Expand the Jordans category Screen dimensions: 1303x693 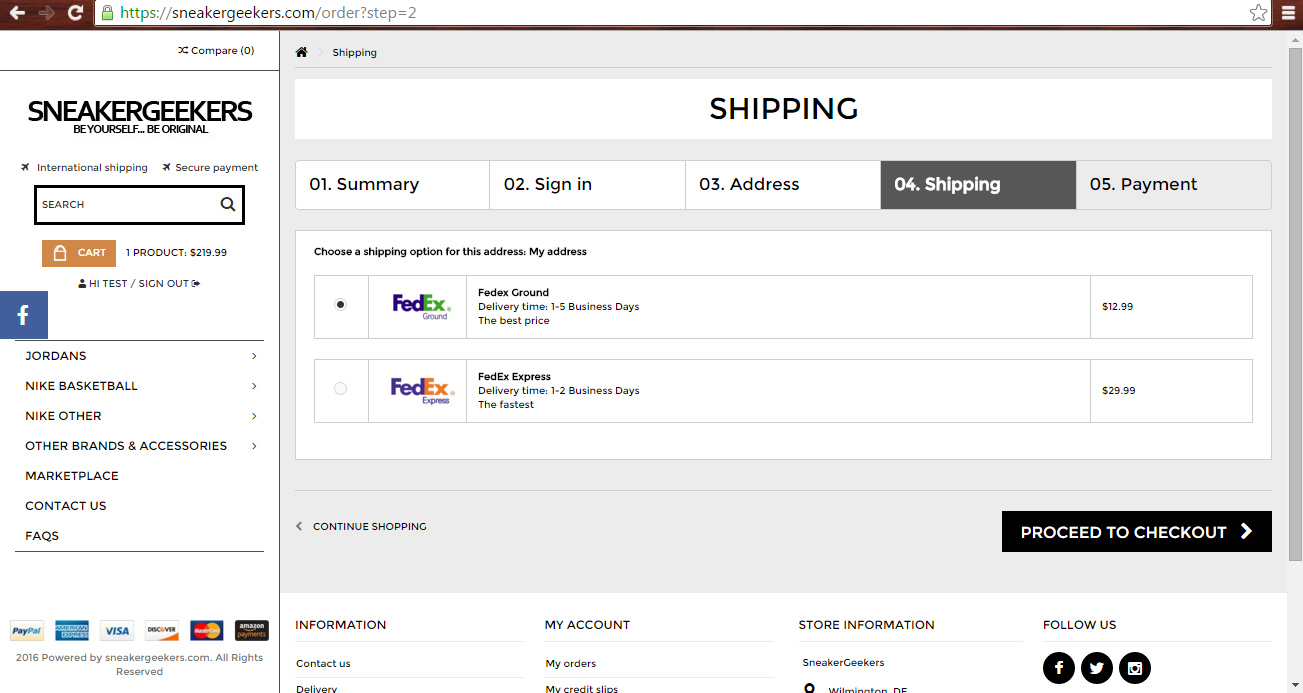pyautogui.click(x=254, y=356)
